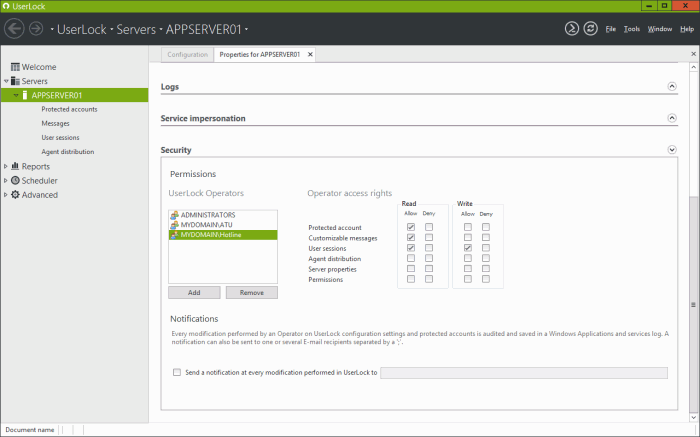Enable Write Allow for Protected account
This screenshot has width=700, height=437.
coord(467,227)
